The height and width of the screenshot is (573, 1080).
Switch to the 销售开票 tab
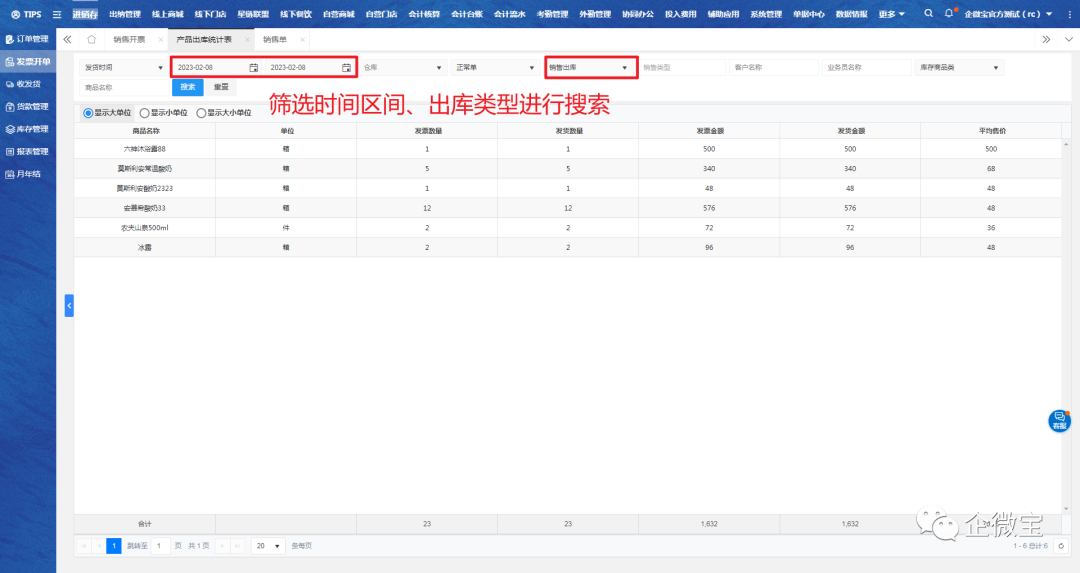tap(129, 39)
